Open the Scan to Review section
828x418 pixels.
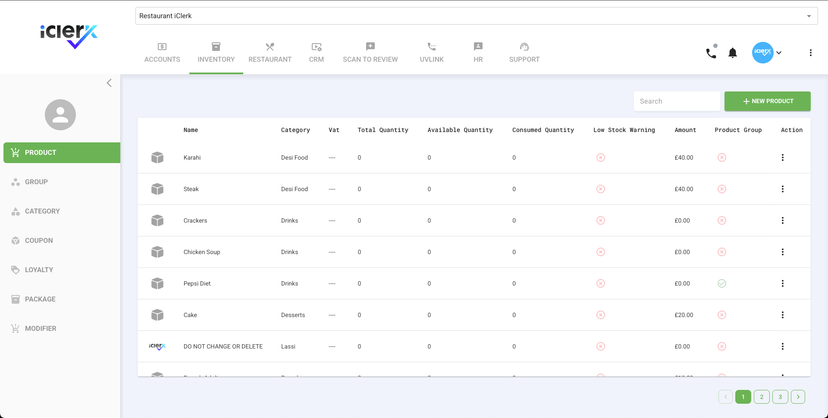370,53
